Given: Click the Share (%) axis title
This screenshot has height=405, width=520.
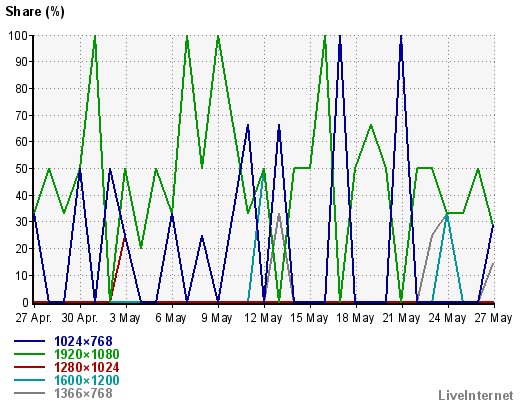Looking at the screenshot, I should pos(35,12).
